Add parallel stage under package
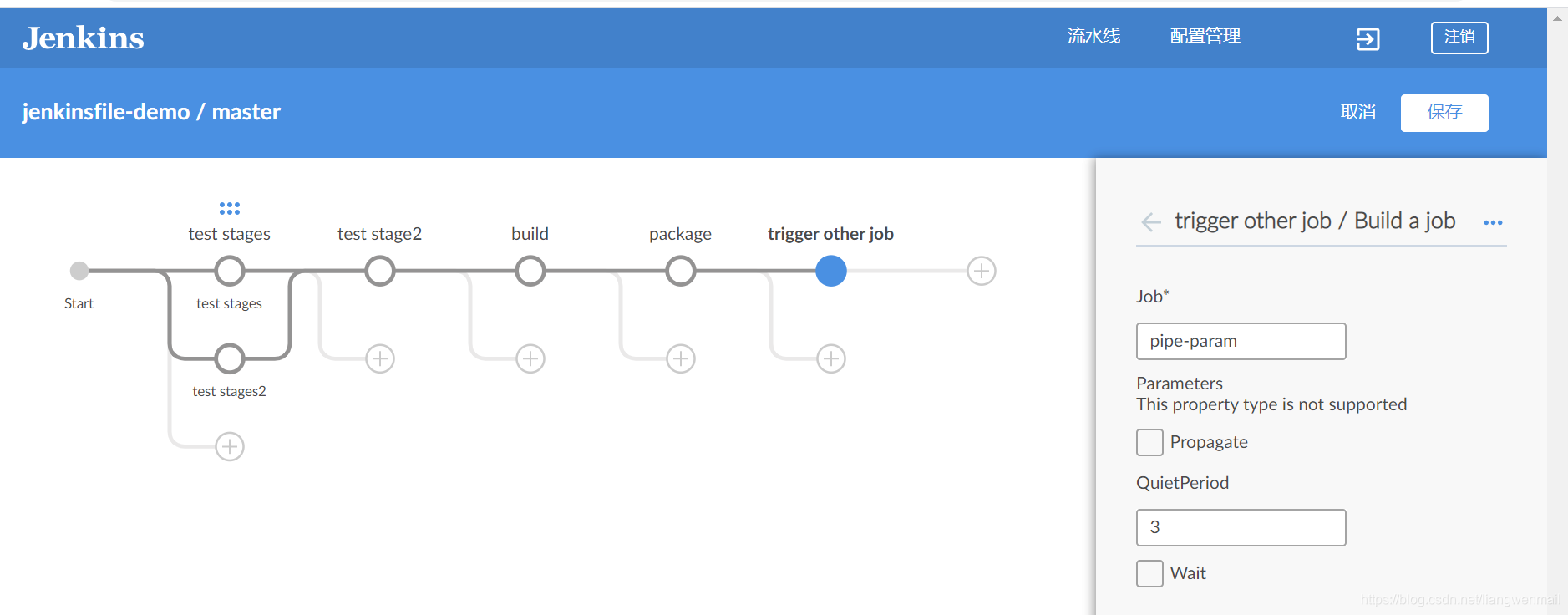This screenshot has width=1568, height=615. pos(681,358)
